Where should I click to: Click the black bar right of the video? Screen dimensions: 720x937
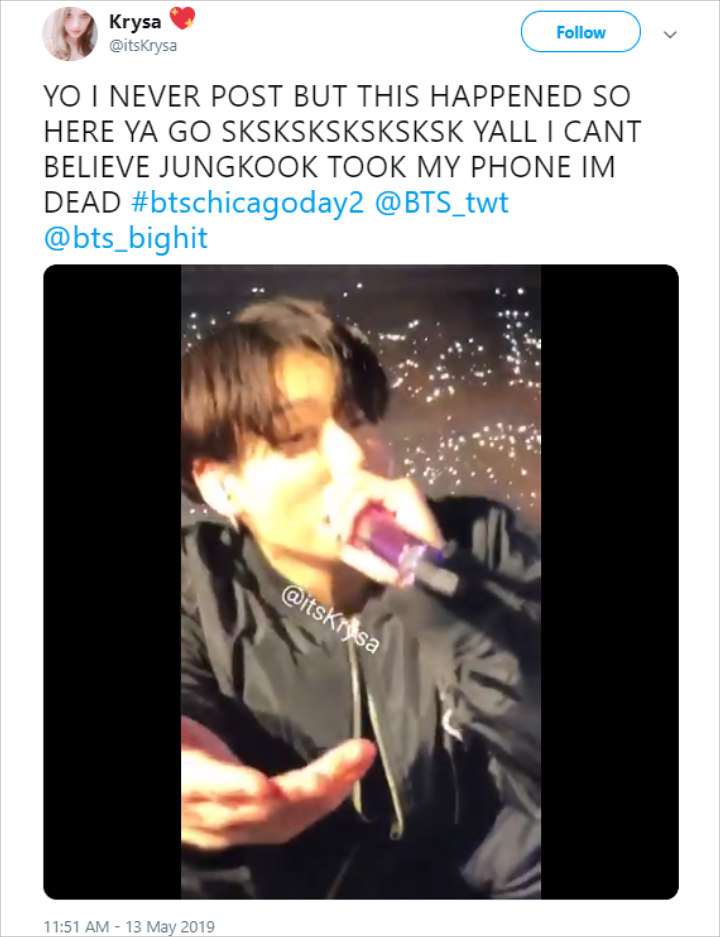click(609, 581)
